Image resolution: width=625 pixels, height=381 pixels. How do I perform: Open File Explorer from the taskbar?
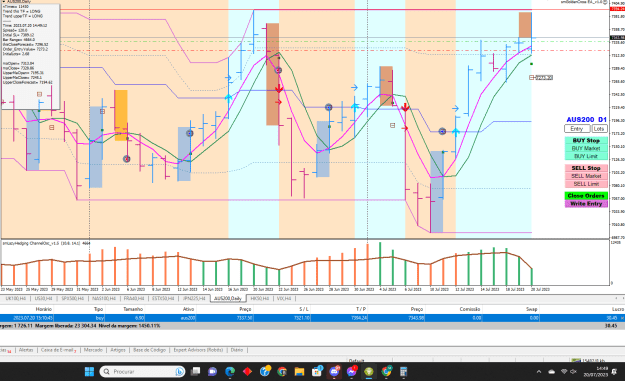[x=299, y=371]
